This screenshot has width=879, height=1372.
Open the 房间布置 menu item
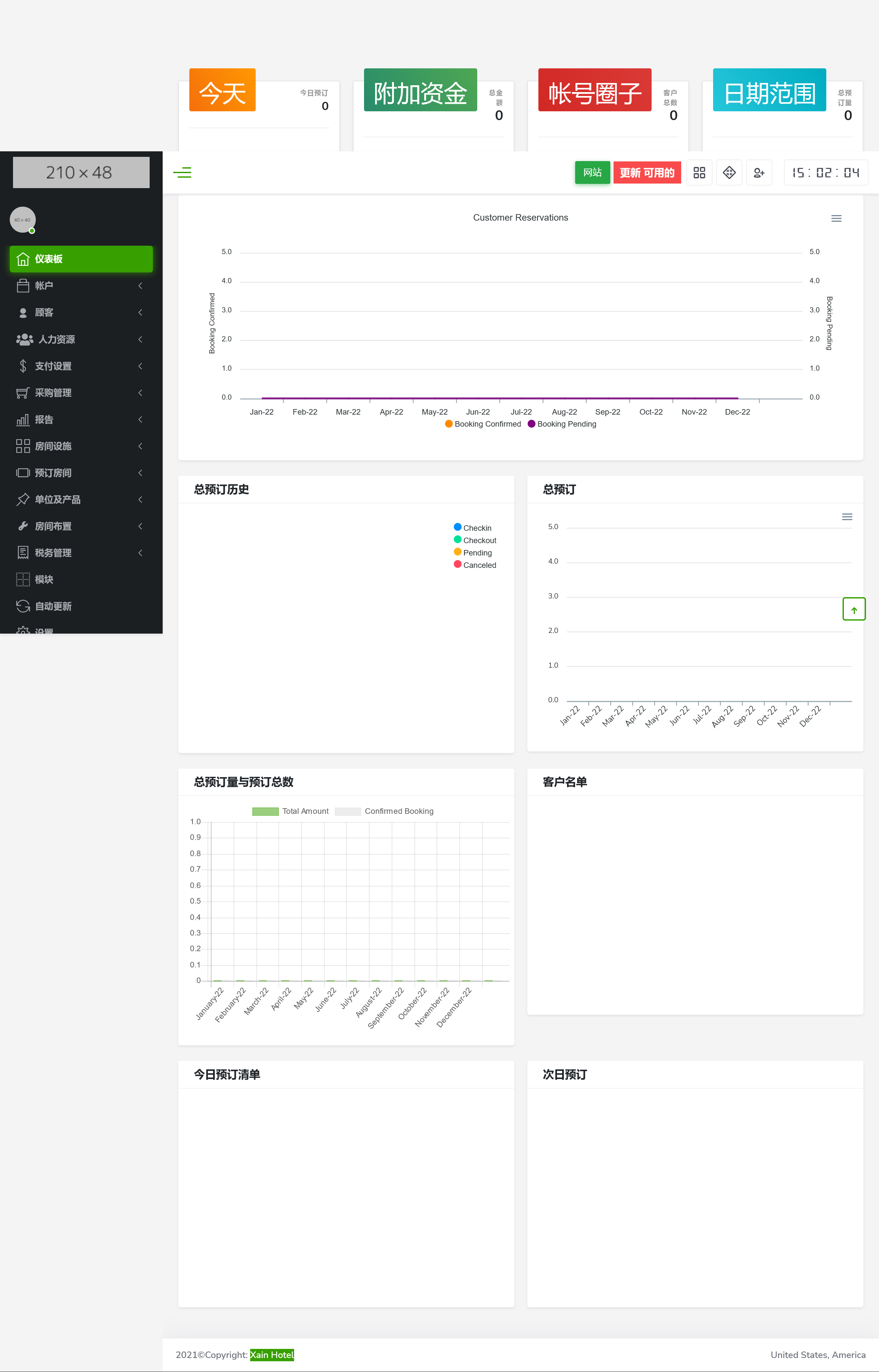[81, 526]
